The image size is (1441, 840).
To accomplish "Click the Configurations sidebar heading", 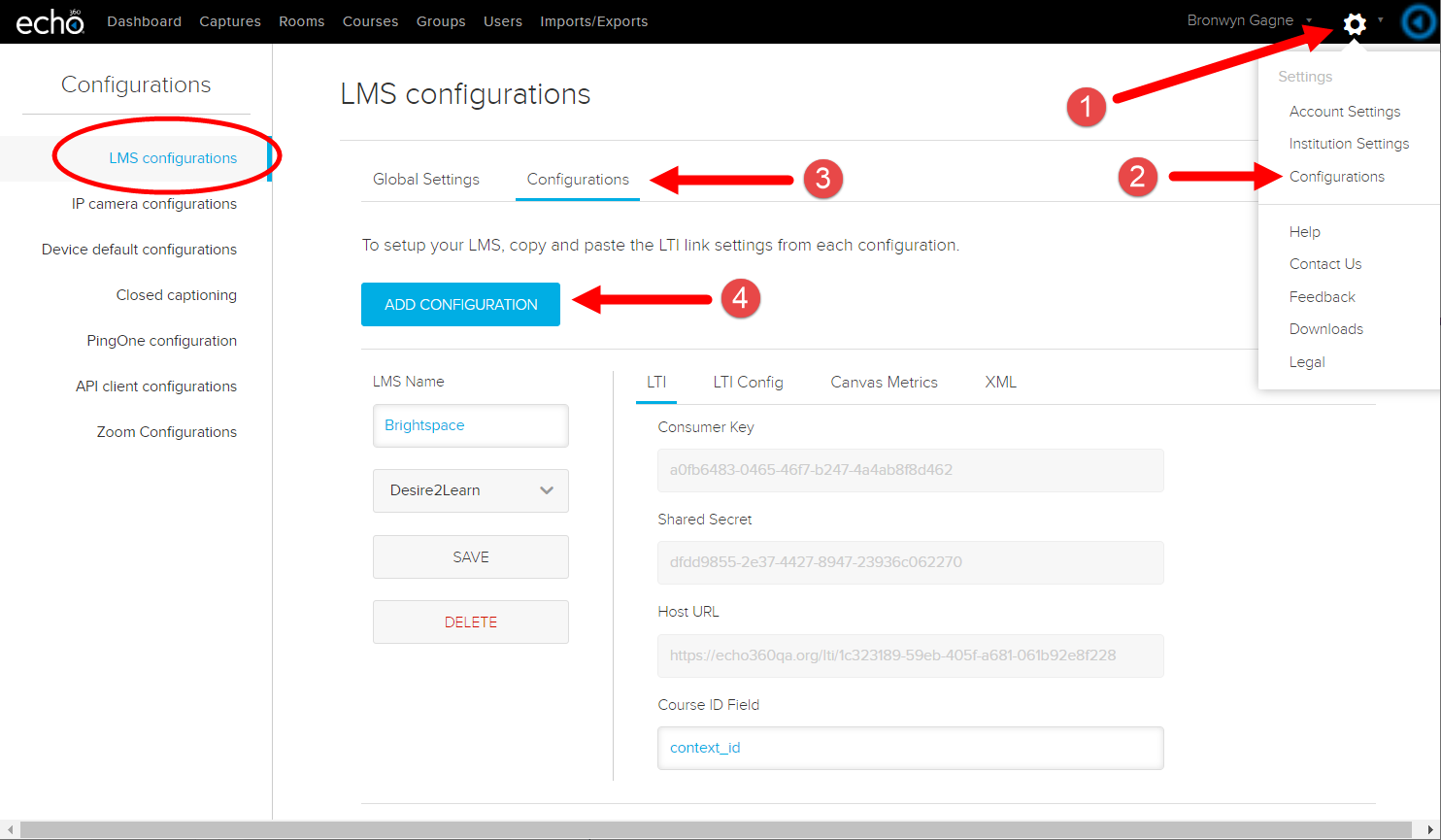I will point(136,84).
